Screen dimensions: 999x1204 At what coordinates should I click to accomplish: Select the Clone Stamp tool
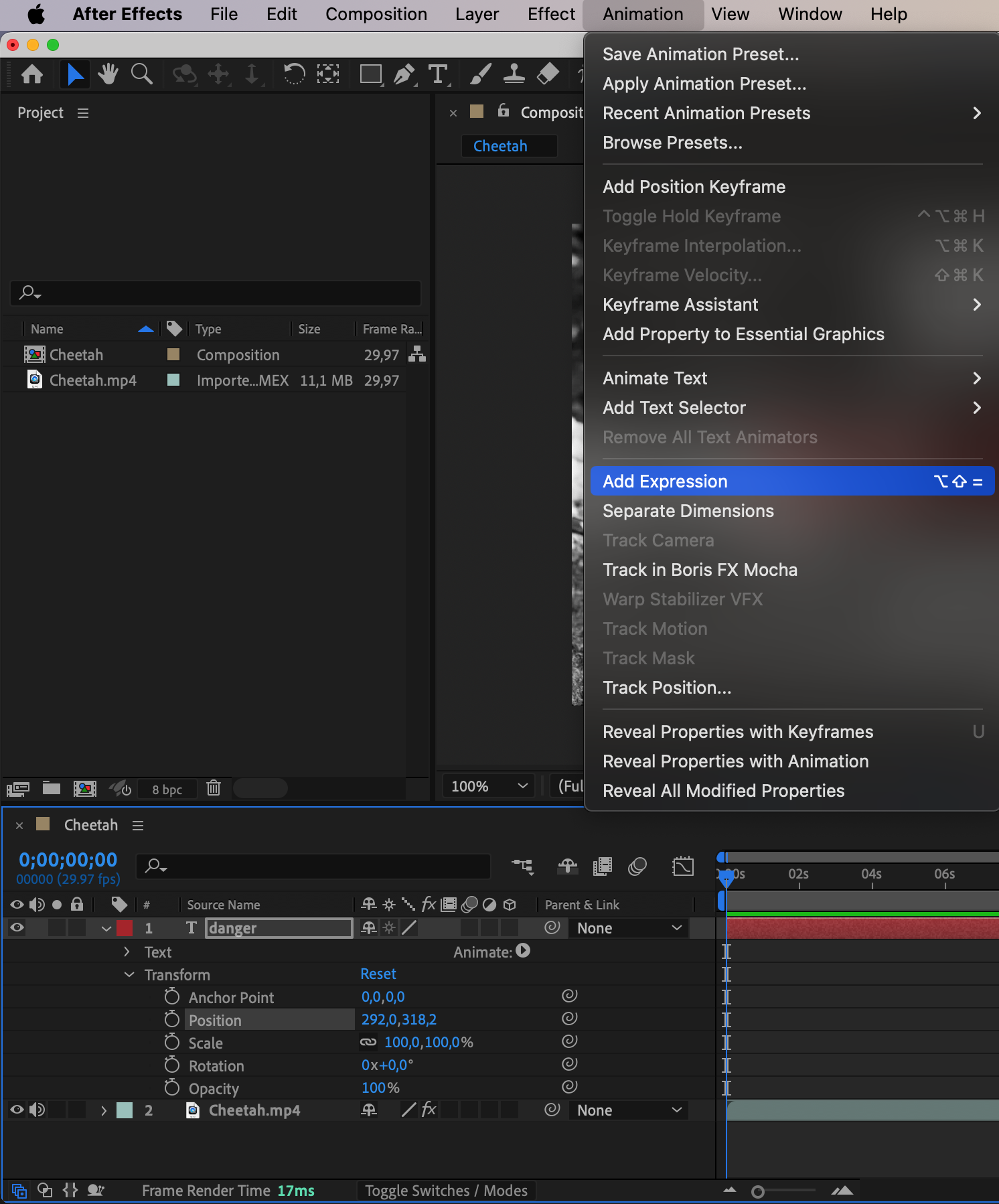[514, 74]
